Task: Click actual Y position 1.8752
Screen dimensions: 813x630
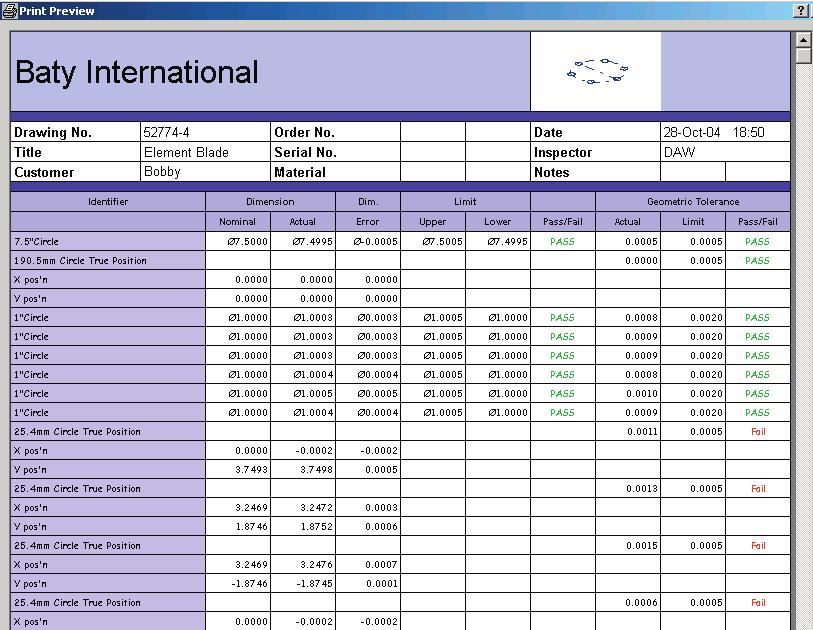Action: pos(316,527)
